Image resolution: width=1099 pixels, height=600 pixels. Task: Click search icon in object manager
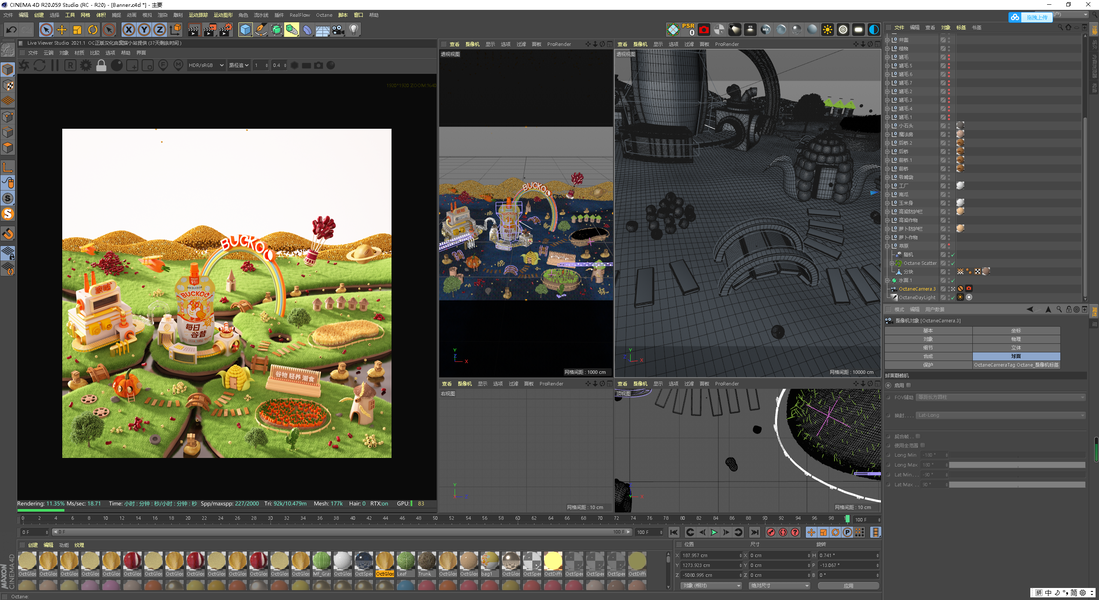point(1059,27)
